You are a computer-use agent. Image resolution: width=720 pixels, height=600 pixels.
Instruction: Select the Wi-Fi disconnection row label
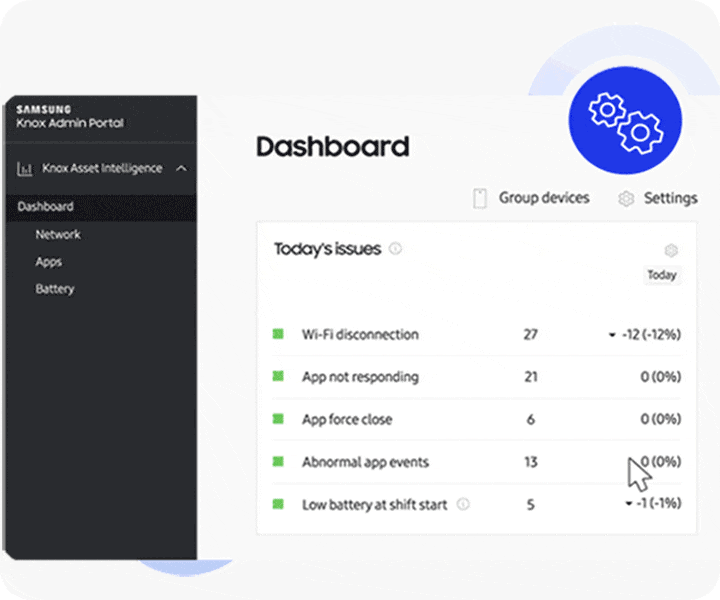tap(360, 334)
